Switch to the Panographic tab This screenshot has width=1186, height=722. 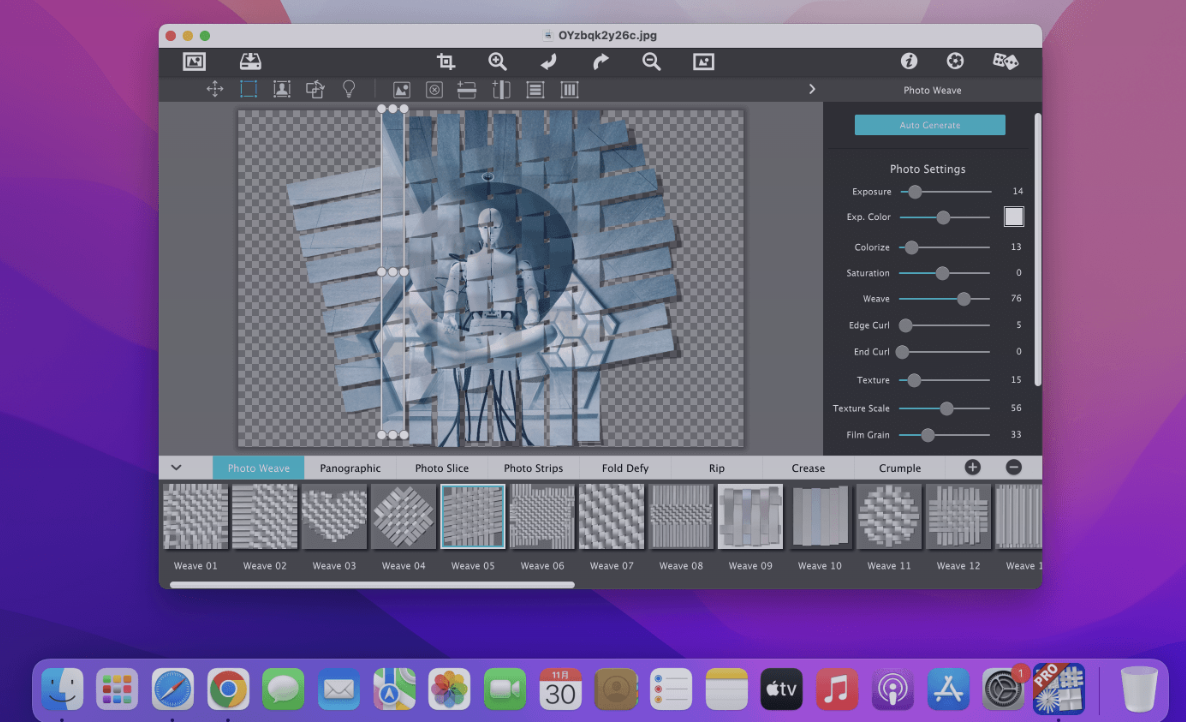(350, 468)
